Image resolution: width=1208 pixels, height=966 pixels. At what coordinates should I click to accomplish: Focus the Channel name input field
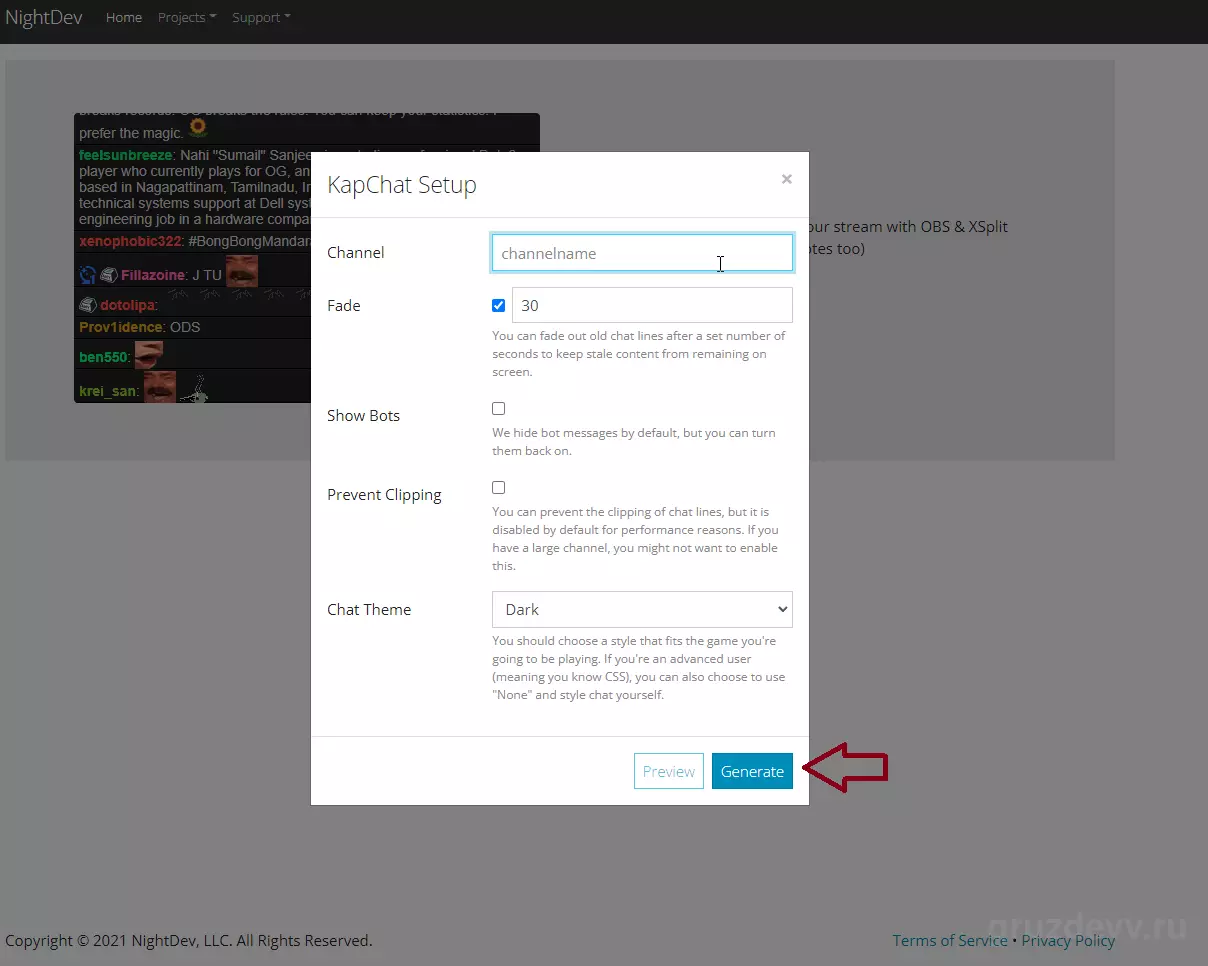coord(642,253)
